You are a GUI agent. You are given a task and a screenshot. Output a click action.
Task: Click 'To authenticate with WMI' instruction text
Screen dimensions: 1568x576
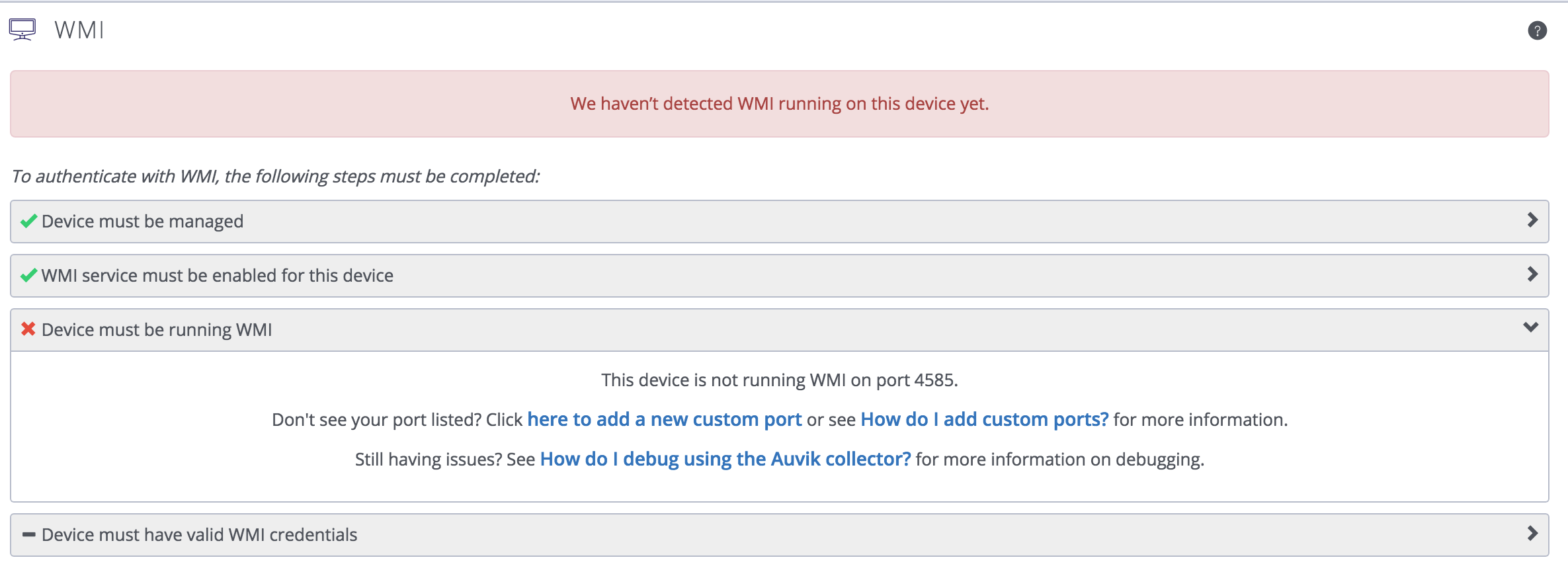click(x=276, y=177)
